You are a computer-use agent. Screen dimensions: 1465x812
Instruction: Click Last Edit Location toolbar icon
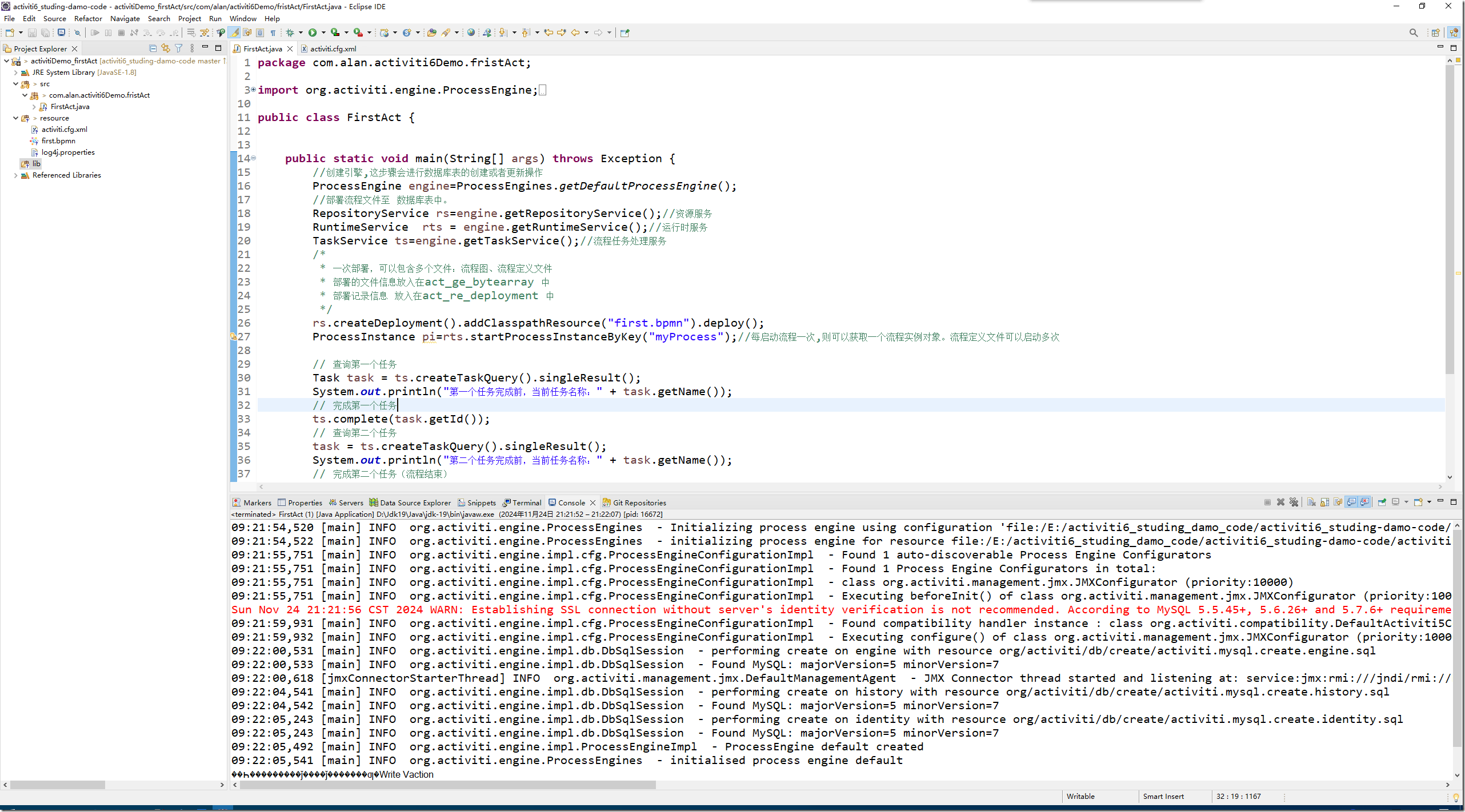549,33
